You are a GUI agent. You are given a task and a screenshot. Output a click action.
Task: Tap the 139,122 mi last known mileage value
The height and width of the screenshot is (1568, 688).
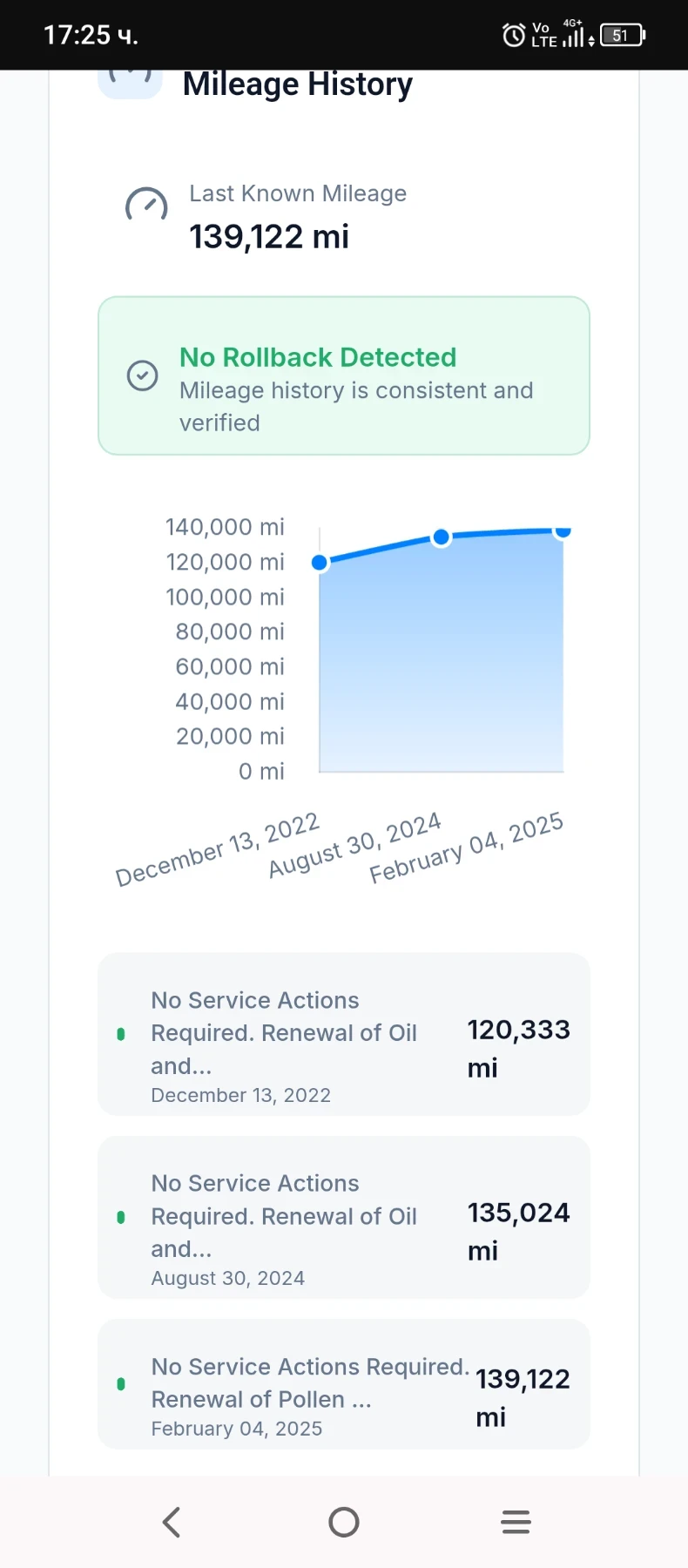269,237
